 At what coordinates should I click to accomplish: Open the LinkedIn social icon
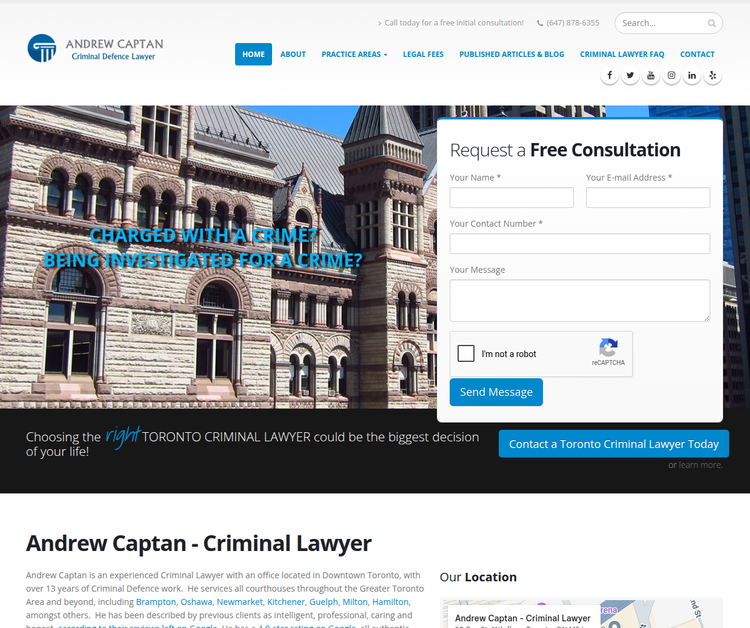click(692, 76)
